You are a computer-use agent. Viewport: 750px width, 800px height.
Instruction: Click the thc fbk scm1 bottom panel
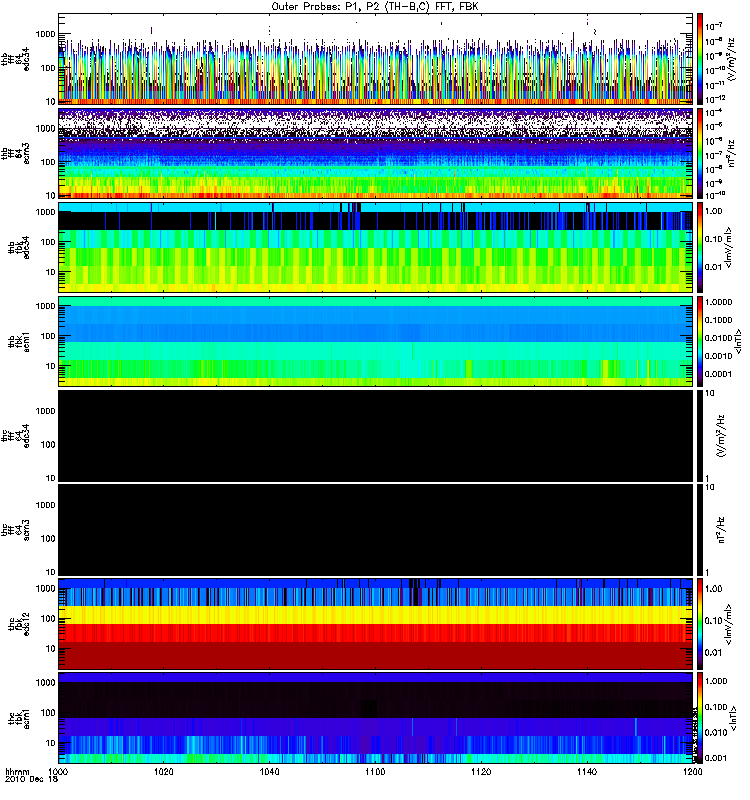376,718
